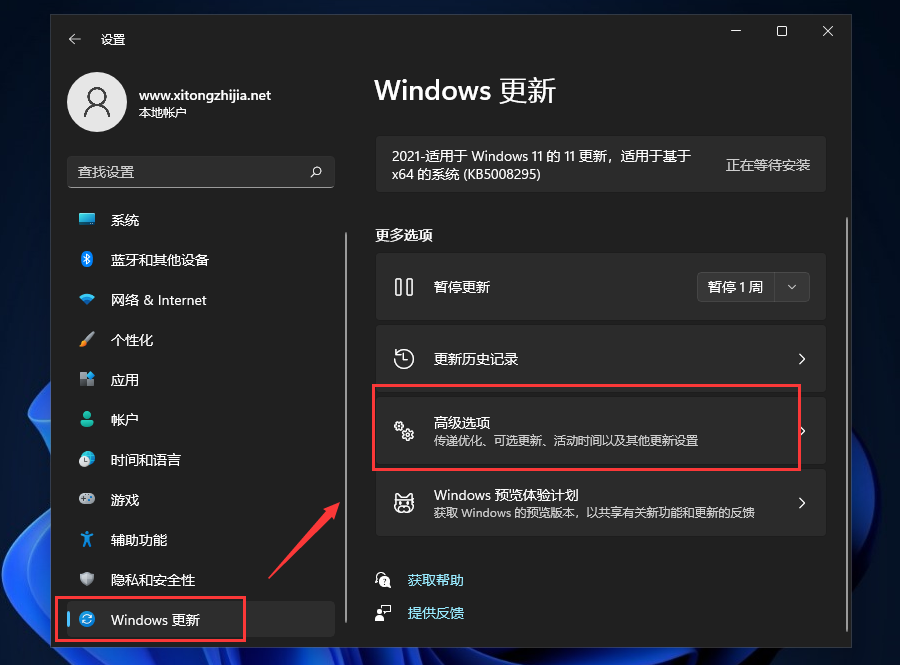Click 提供反馈 to send feedback
This screenshot has width=900, height=665.
[x=435, y=612]
